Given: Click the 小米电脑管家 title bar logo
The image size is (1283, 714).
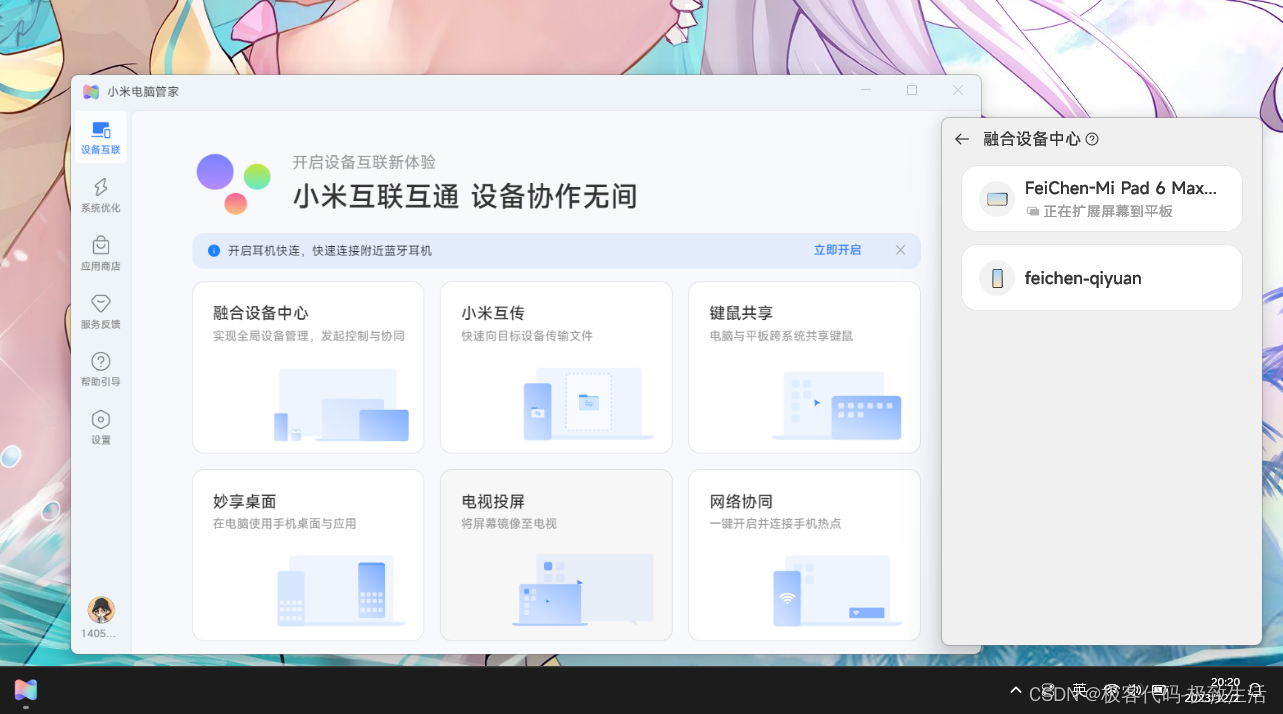Looking at the screenshot, I should pos(91,91).
